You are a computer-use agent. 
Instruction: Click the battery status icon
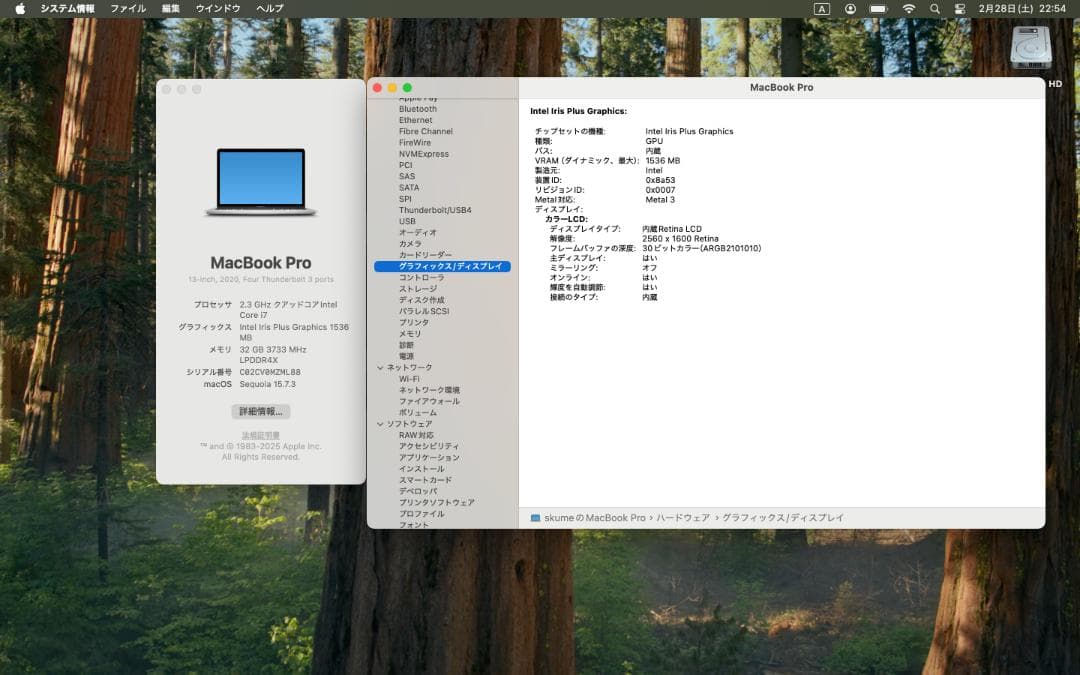(x=878, y=8)
